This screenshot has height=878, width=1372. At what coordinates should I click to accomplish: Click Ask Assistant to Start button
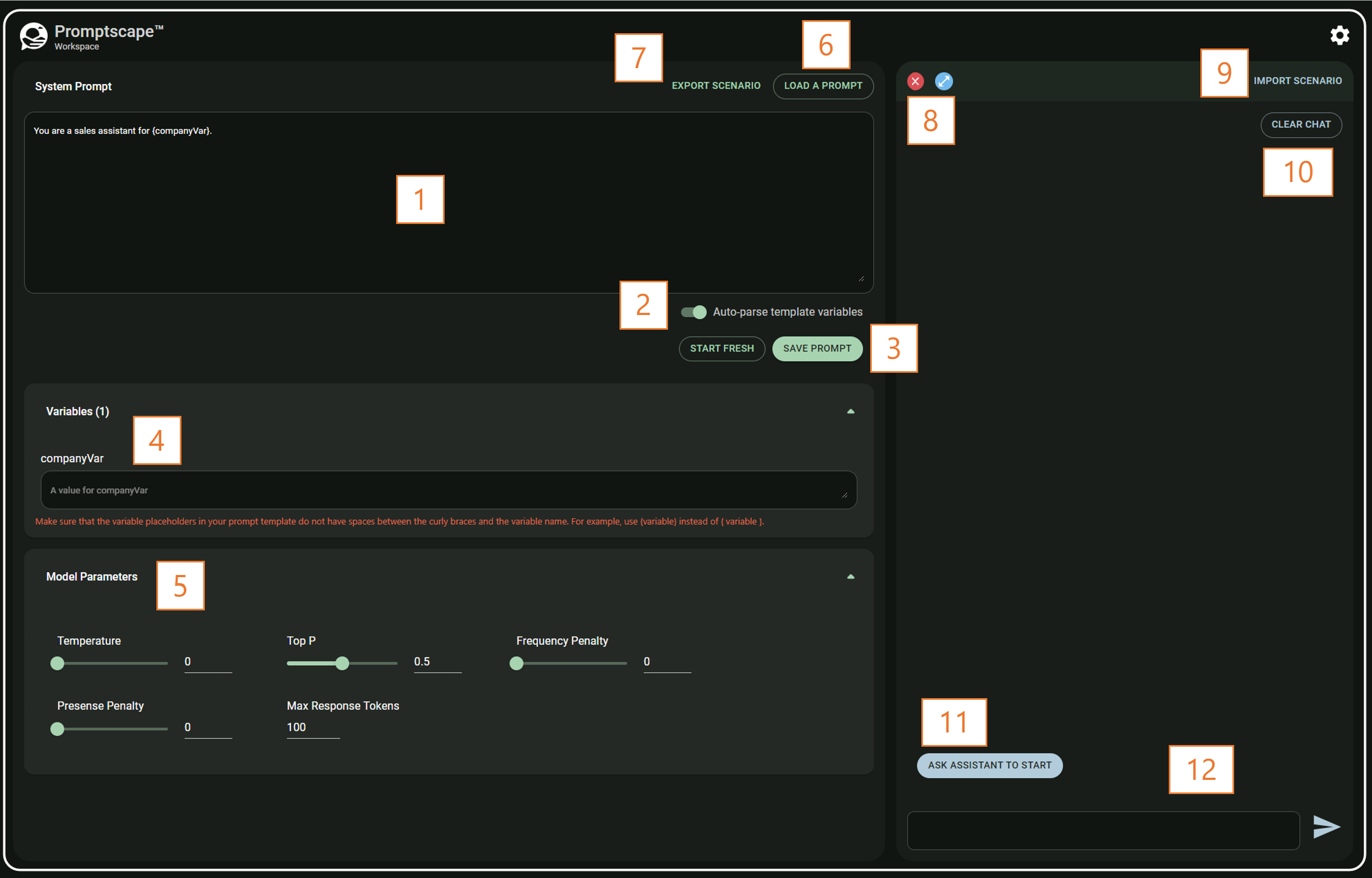point(989,765)
